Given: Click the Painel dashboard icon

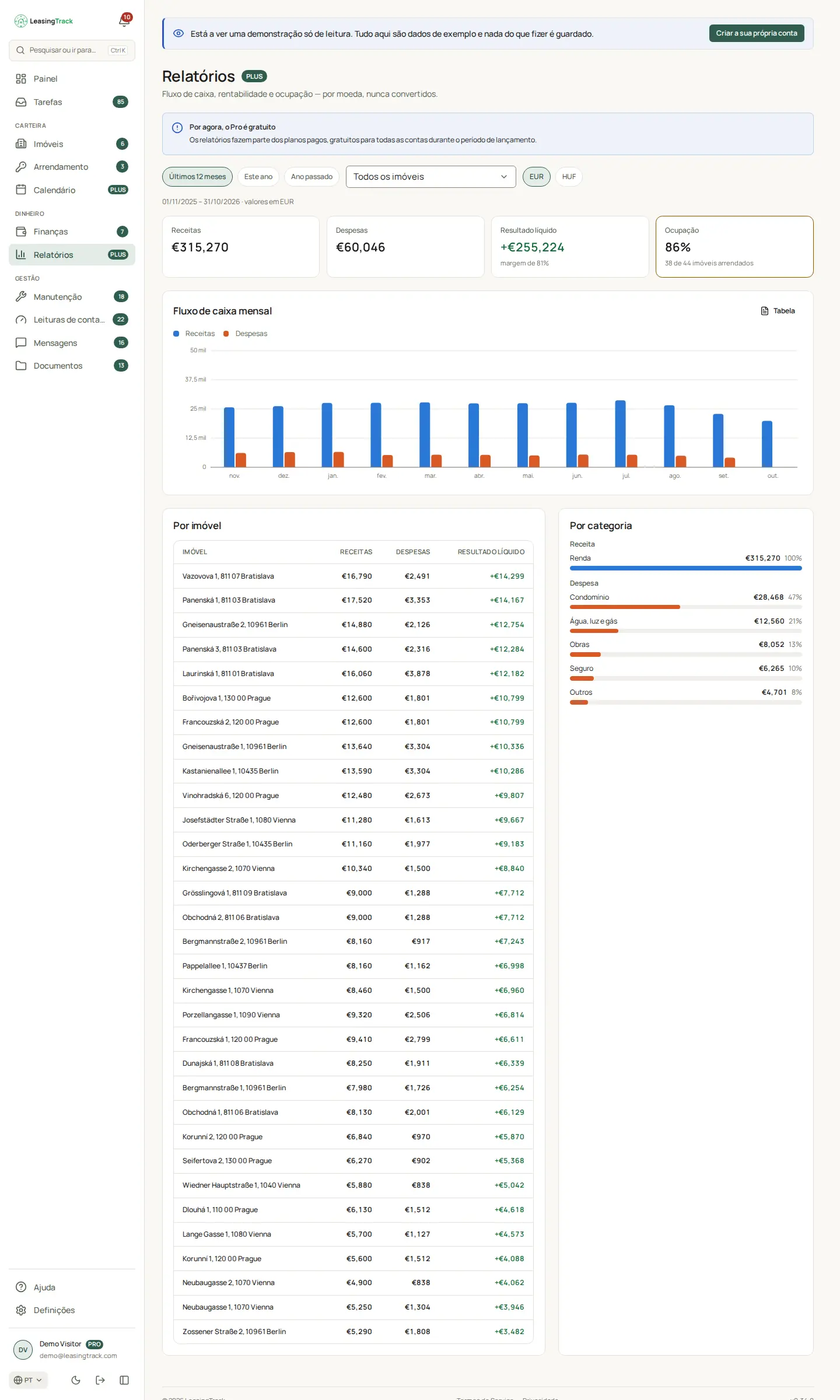Looking at the screenshot, I should (x=21, y=79).
